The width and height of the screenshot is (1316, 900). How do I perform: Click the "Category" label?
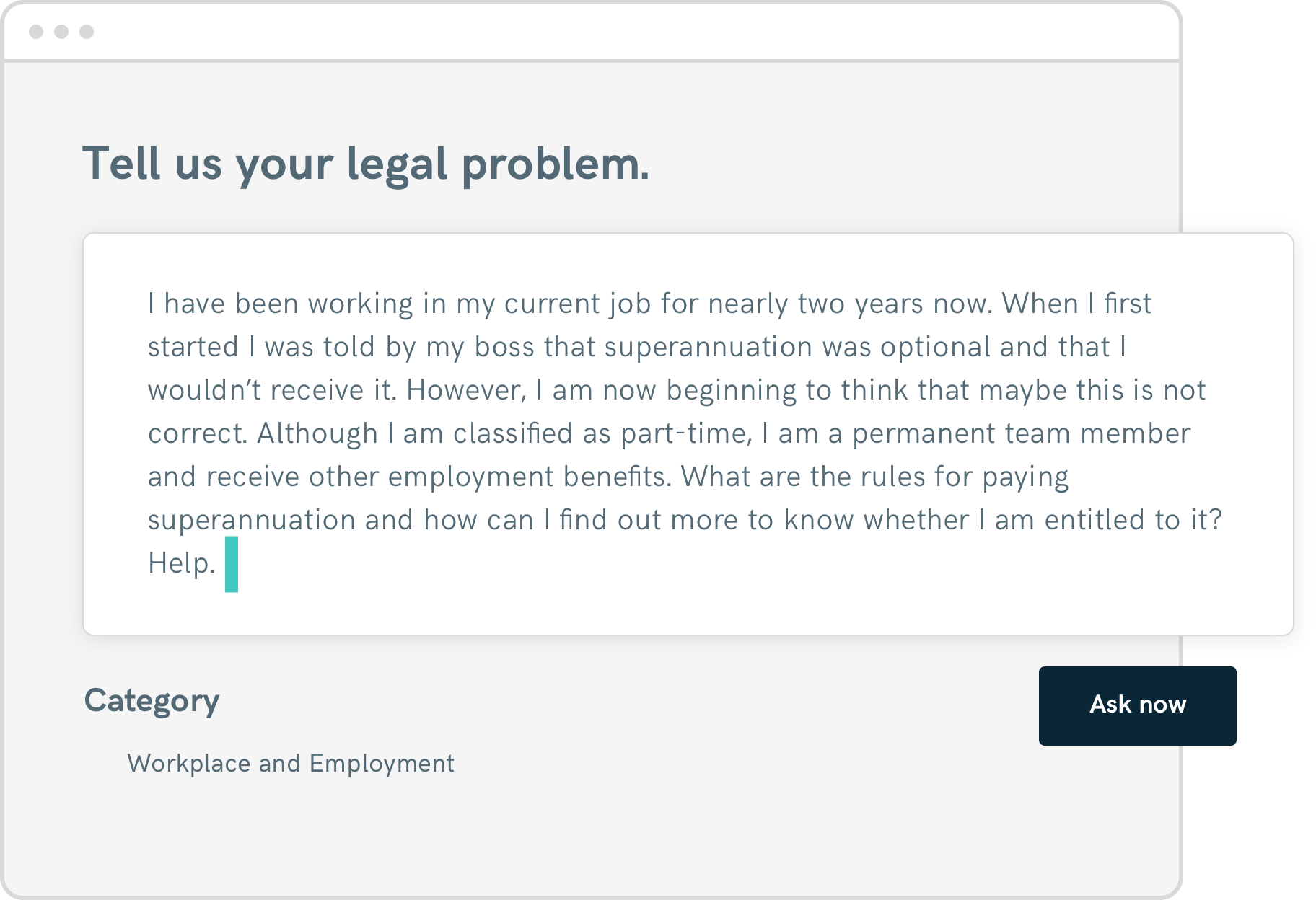coord(152,700)
